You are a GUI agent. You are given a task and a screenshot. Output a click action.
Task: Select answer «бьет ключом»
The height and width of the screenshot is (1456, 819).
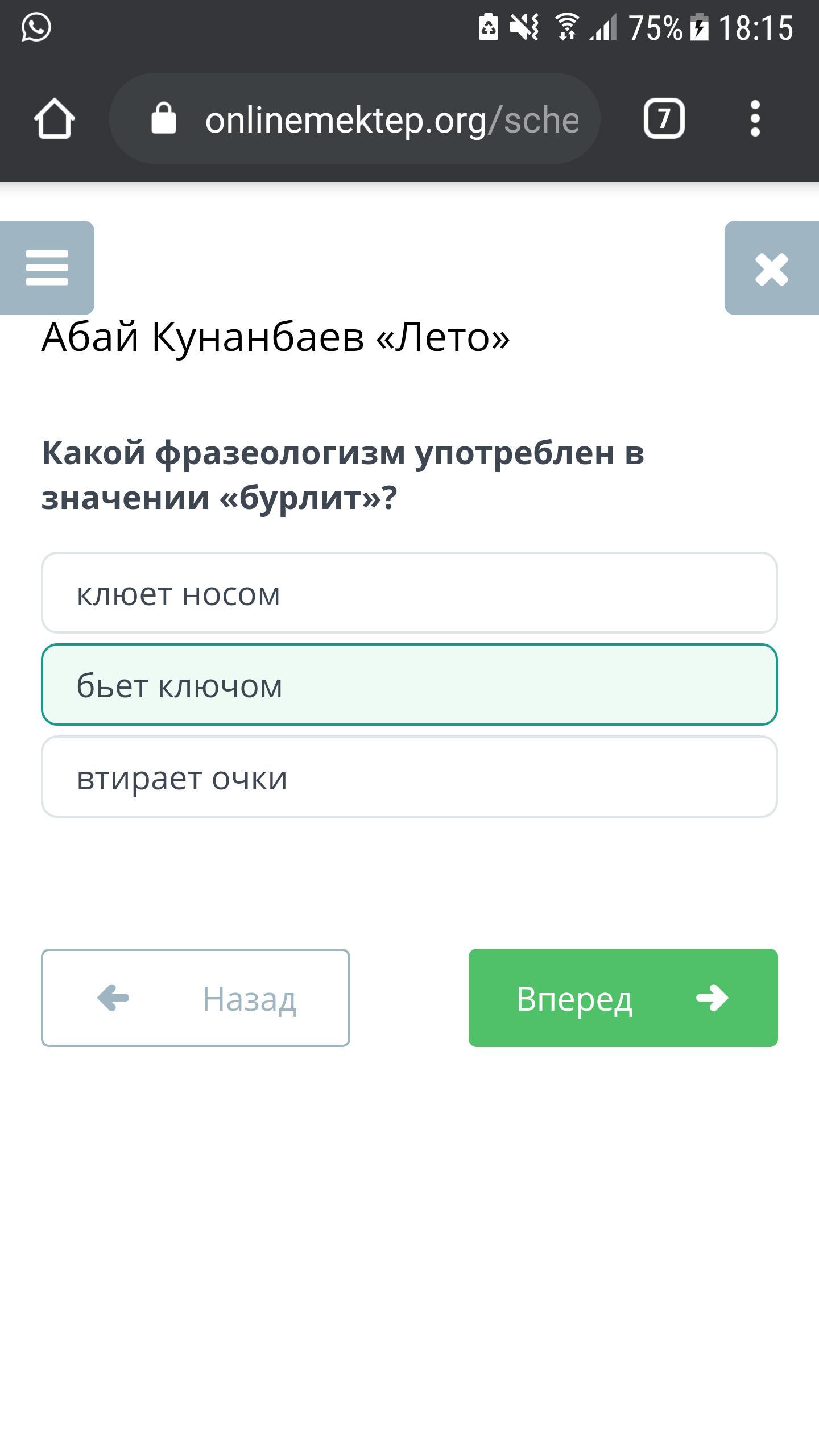409,685
